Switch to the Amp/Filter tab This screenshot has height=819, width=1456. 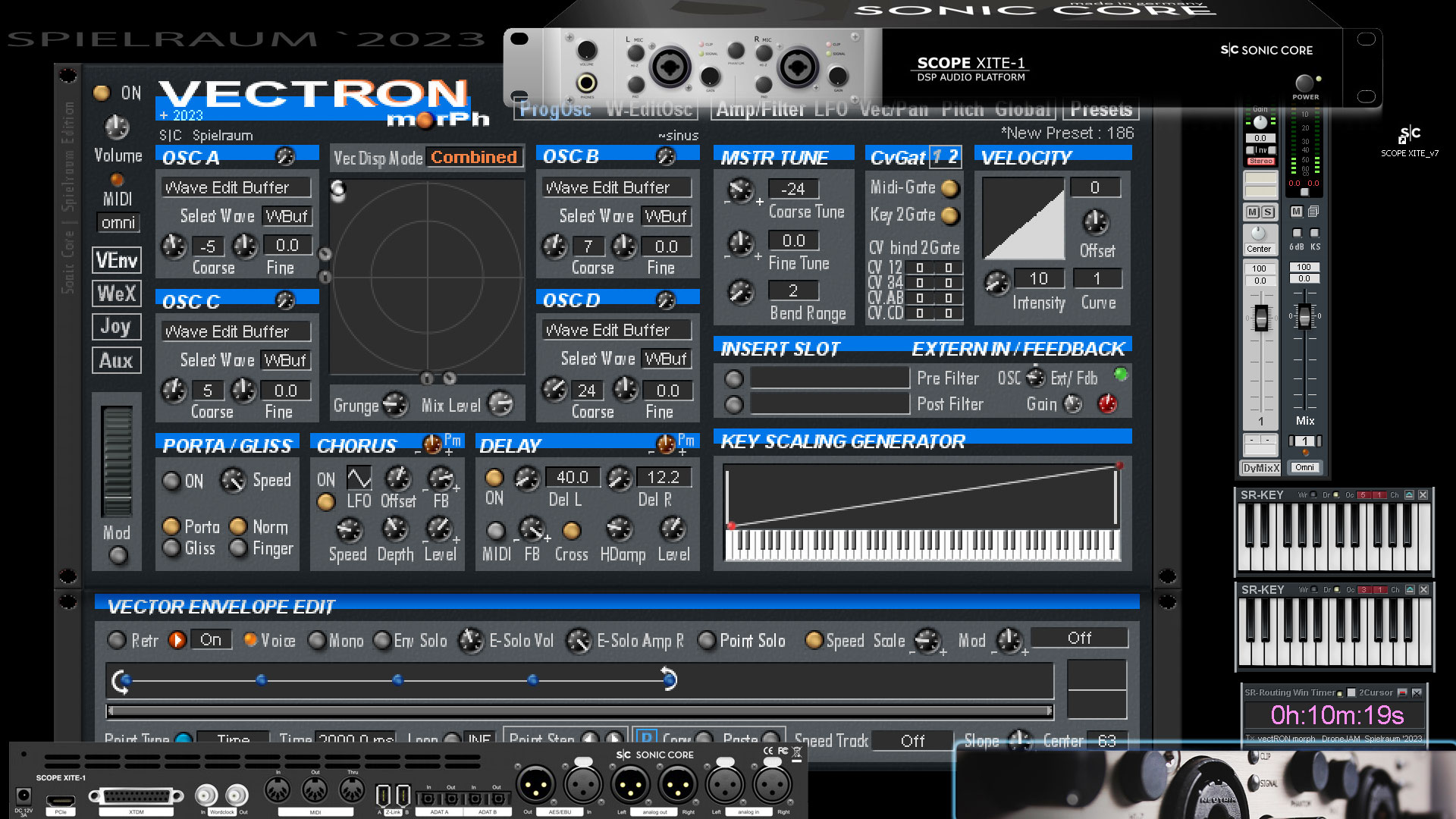pyautogui.click(x=761, y=110)
